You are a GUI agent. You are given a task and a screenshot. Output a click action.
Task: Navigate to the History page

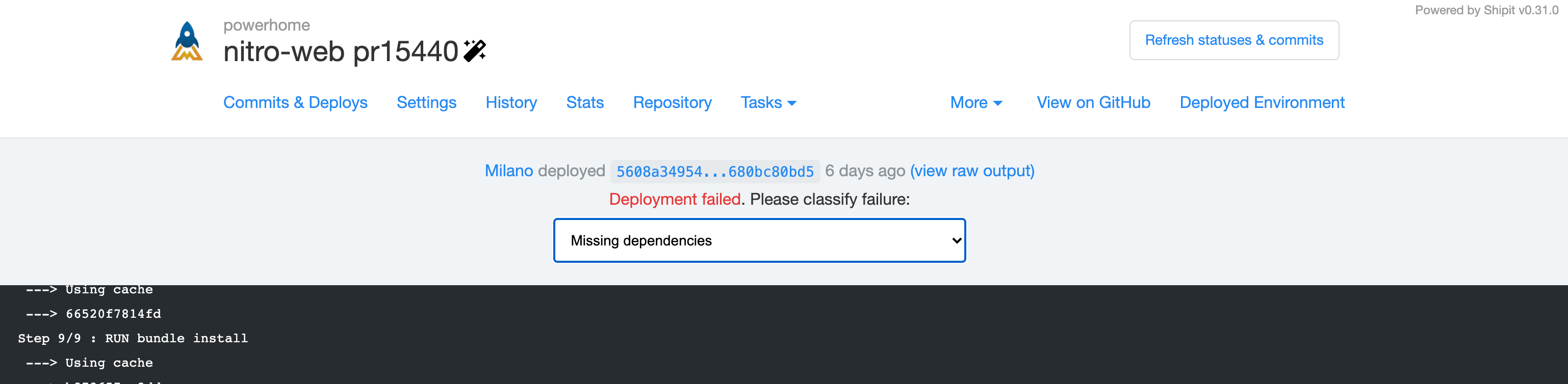pyautogui.click(x=511, y=103)
